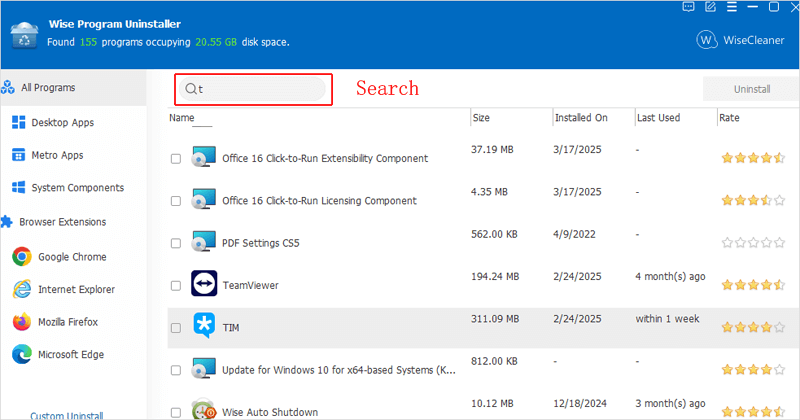
Task: Switch to Desktop Apps list
Action: click(x=63, y=122)
